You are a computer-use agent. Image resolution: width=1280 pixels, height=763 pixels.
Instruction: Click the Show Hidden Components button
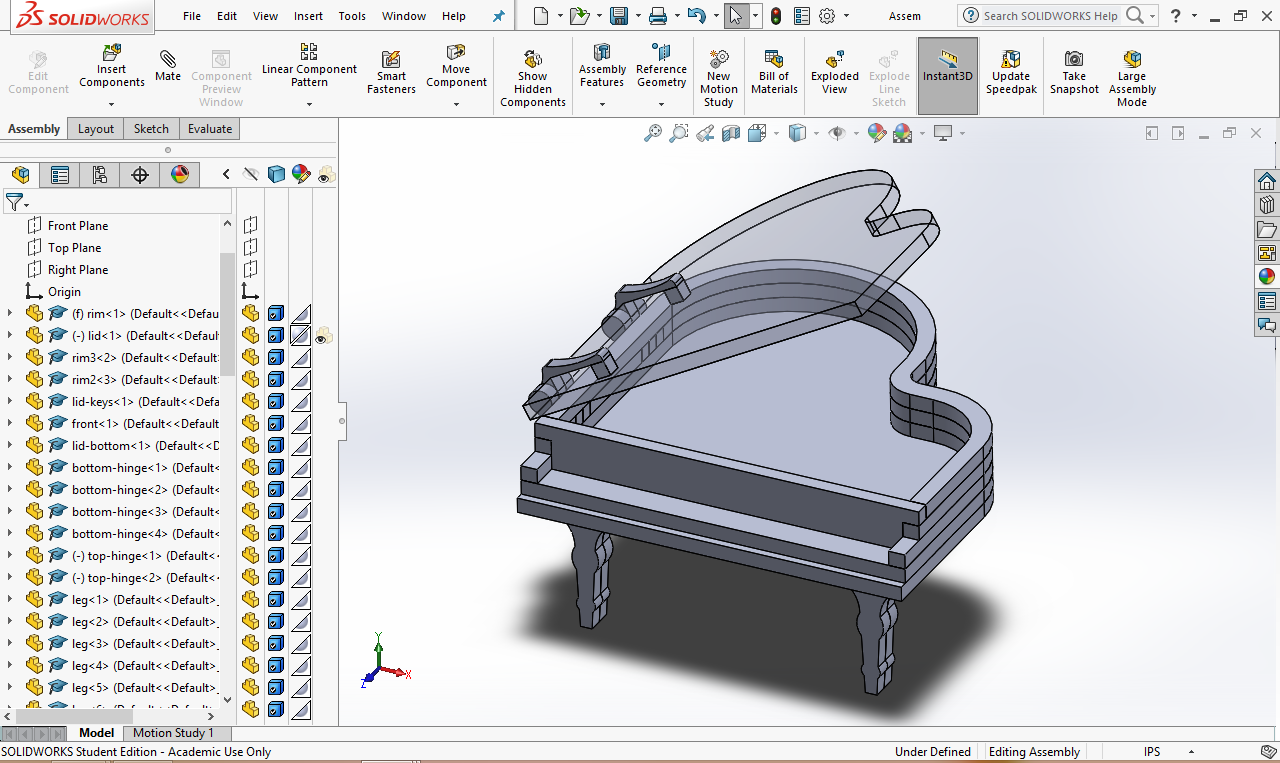[533, 78]
